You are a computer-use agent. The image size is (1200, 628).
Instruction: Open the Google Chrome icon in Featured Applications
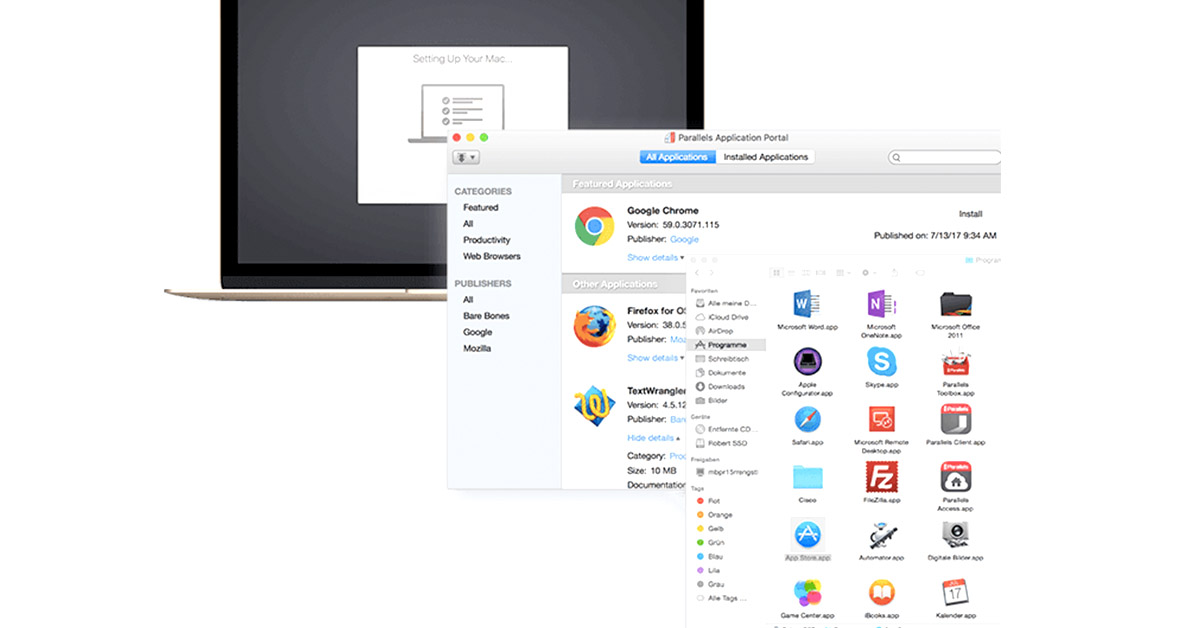pos(594,227)
